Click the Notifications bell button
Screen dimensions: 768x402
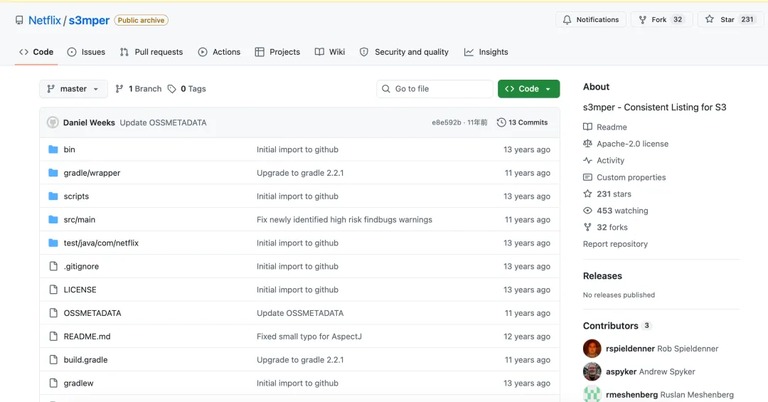pyautogui.click(x=591, y=20)
